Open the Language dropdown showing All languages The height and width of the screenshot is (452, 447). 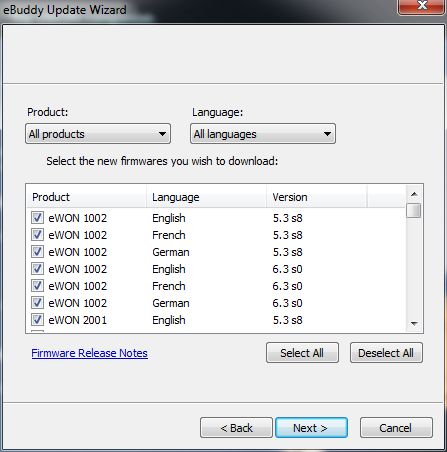point(263,134)
